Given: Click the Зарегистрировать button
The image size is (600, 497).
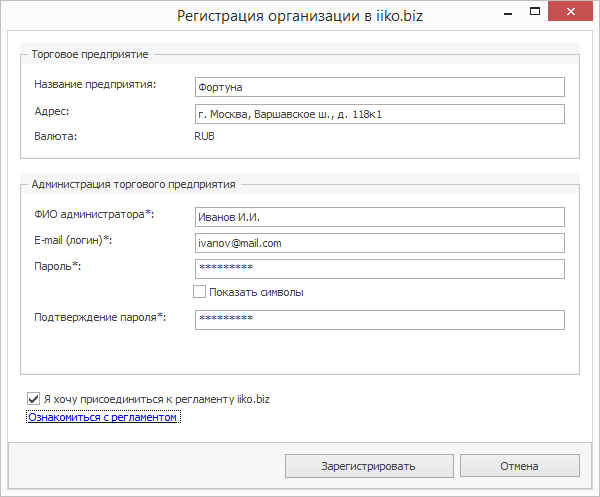Looking at the screenshot, I should 369,466.
